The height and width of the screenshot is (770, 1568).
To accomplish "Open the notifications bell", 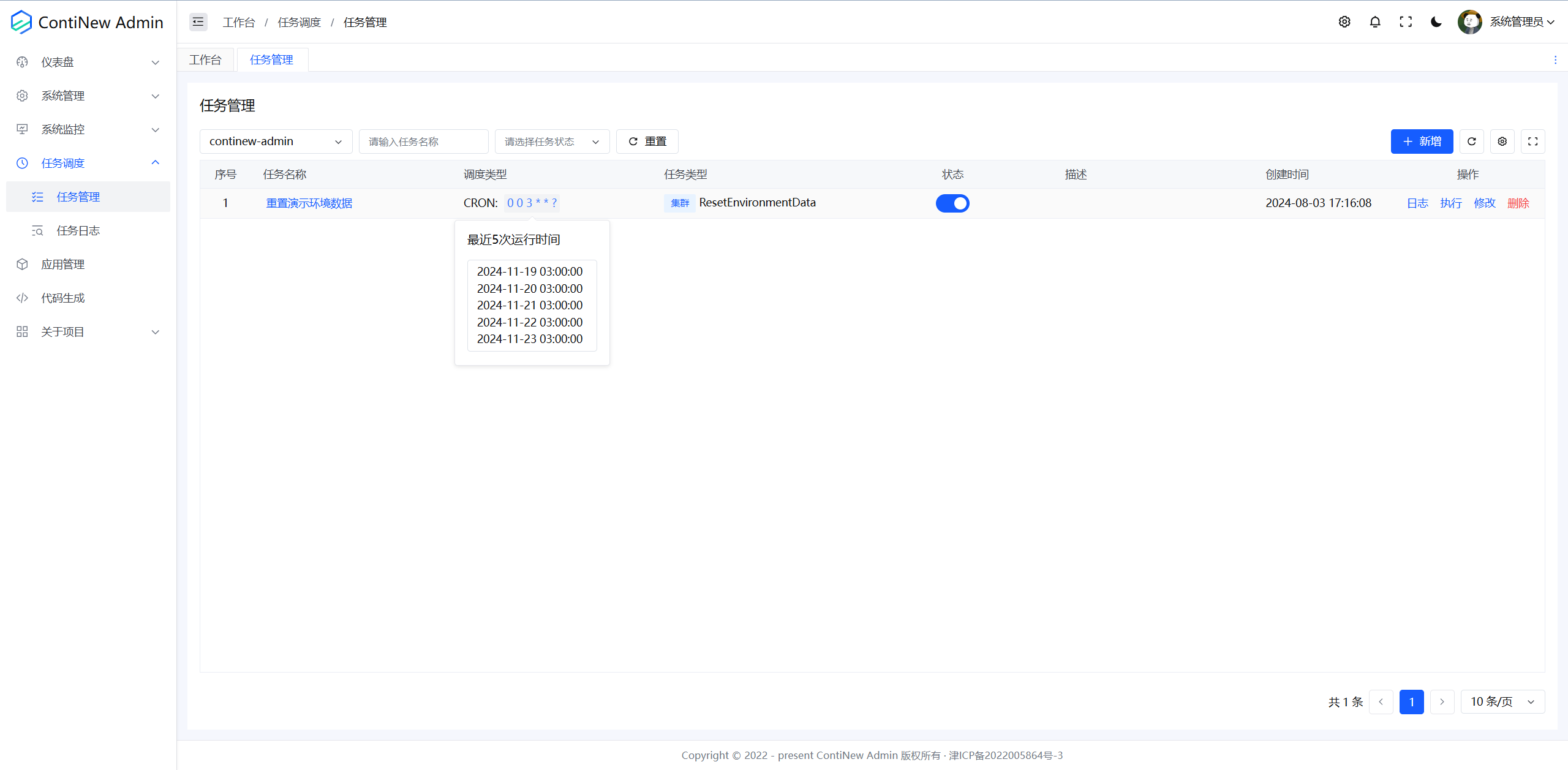I will click(1375, 22).
